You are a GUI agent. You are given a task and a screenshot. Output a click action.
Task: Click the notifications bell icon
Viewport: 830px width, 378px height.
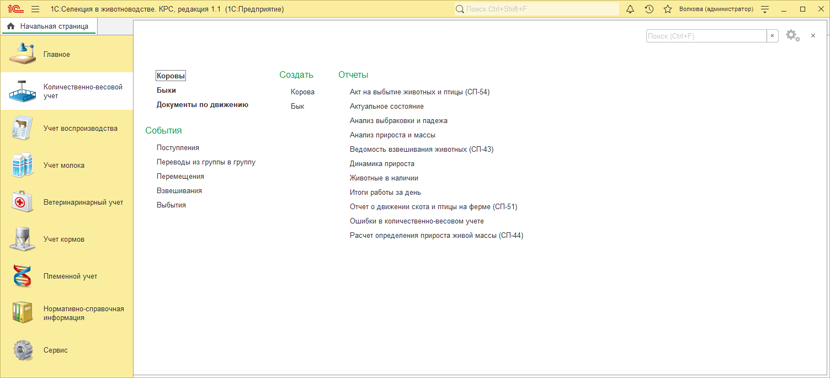[x=630, y=9]
